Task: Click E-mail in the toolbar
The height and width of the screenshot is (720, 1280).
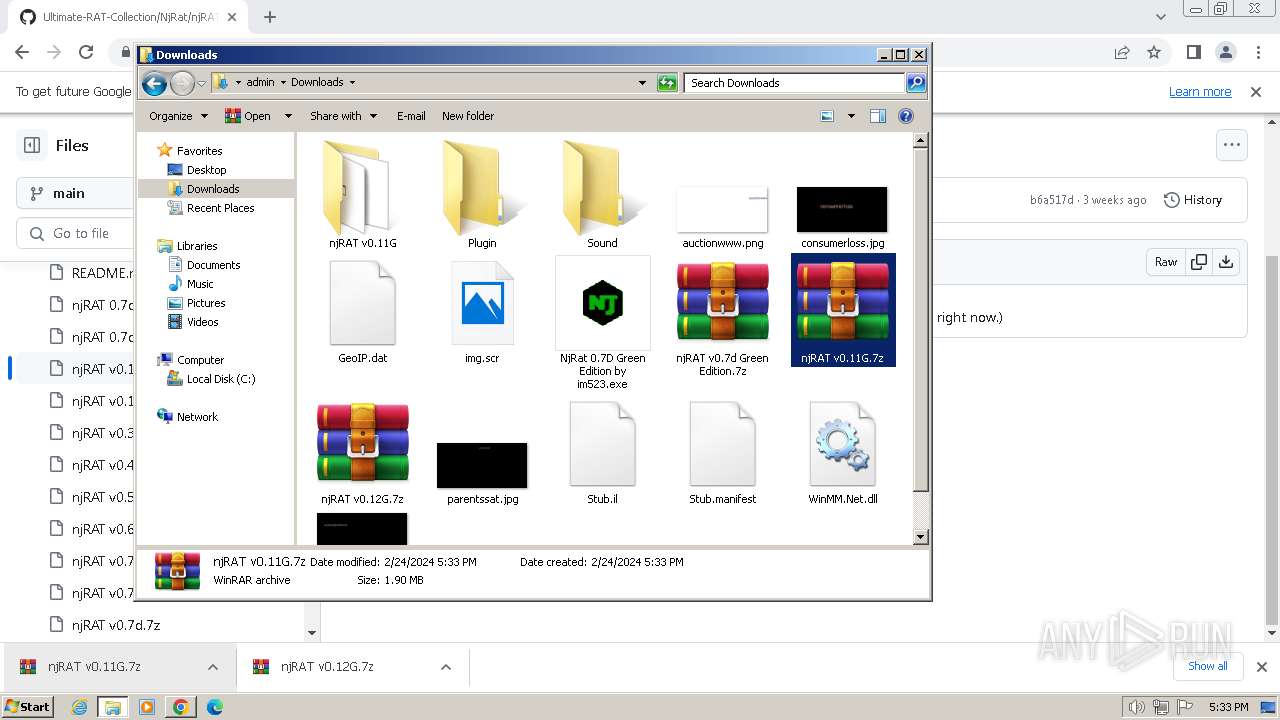Action: coord(411,116)
